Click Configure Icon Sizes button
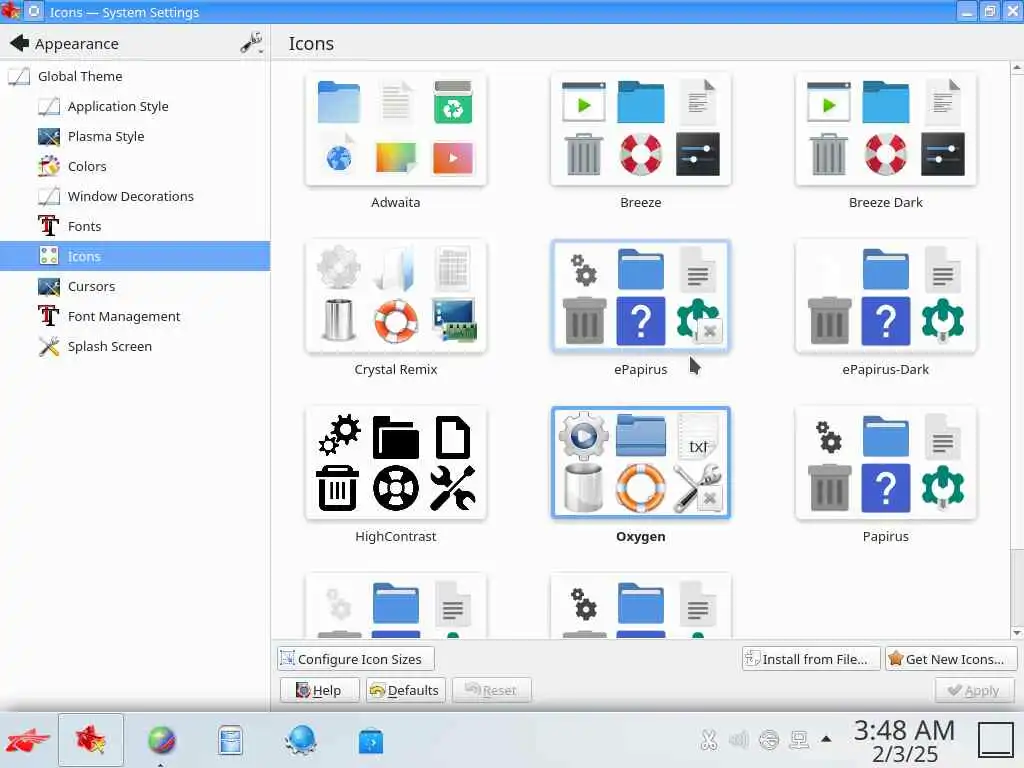Screen dimensions: 1024x768 356,659
